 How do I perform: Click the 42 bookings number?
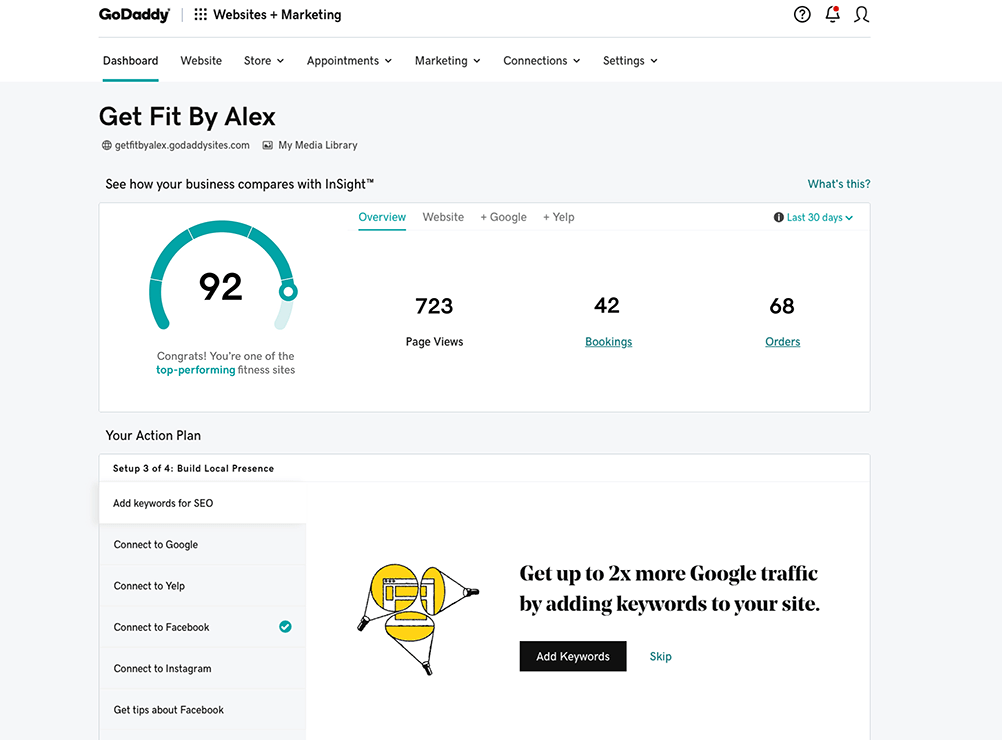tap(607, 305)
